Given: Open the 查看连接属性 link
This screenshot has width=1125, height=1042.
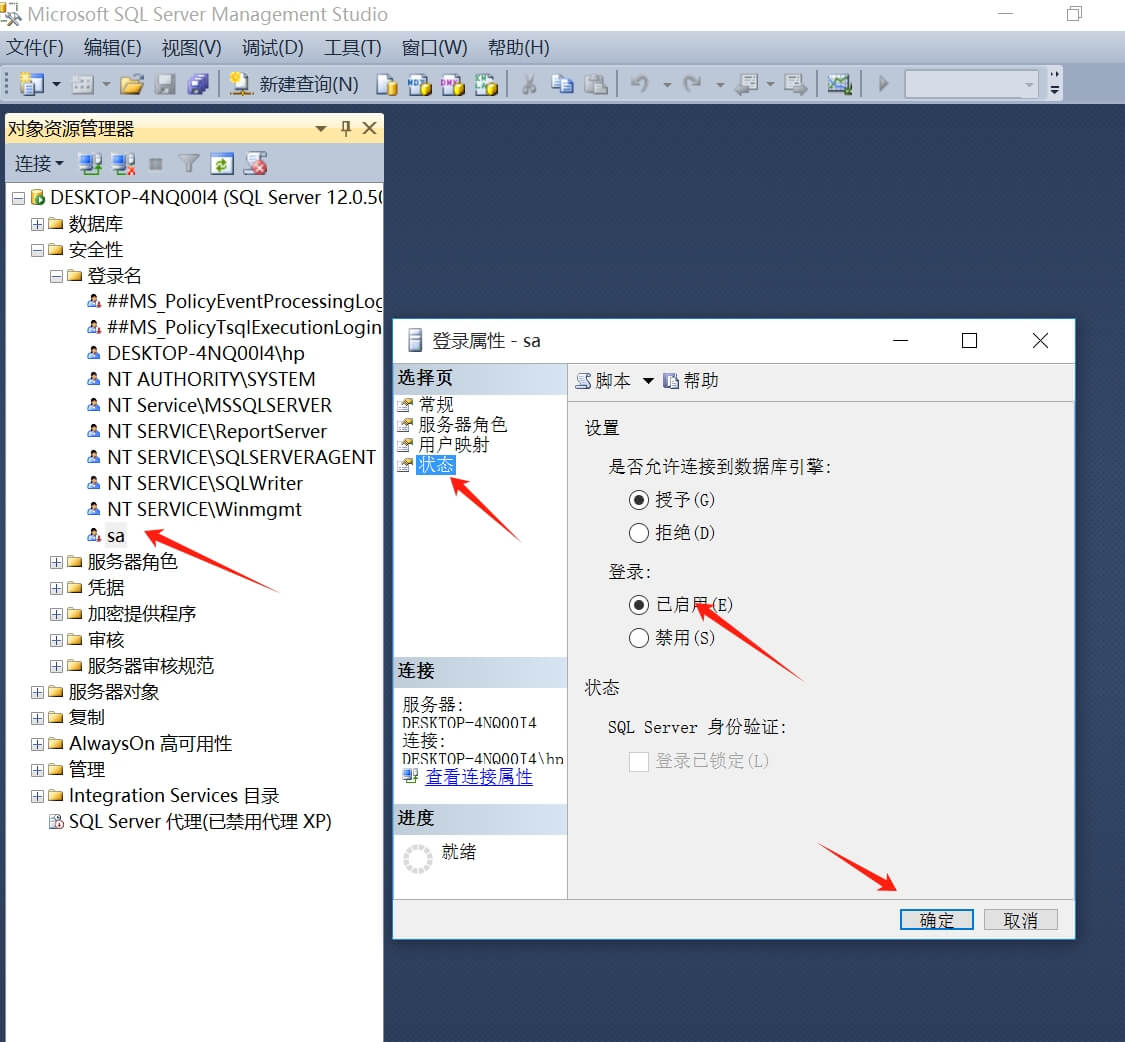Looking at the screenshot, I should tap(479, 777).
